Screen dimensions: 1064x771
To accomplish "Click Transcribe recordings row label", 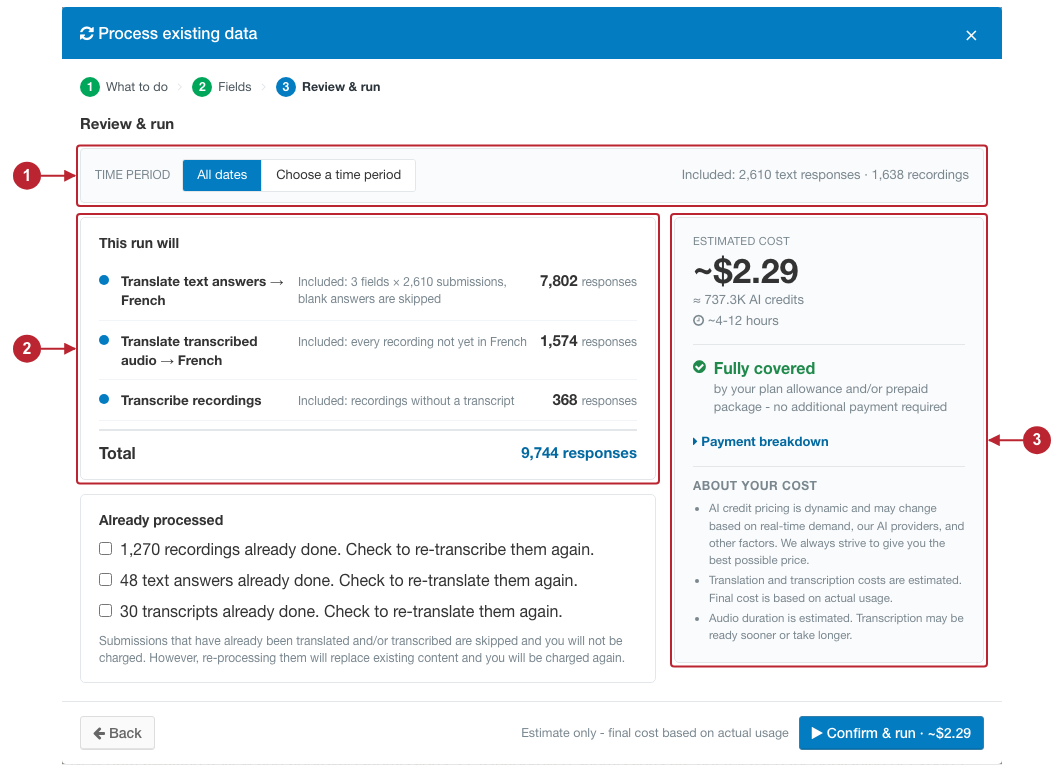I will point(191,400).
